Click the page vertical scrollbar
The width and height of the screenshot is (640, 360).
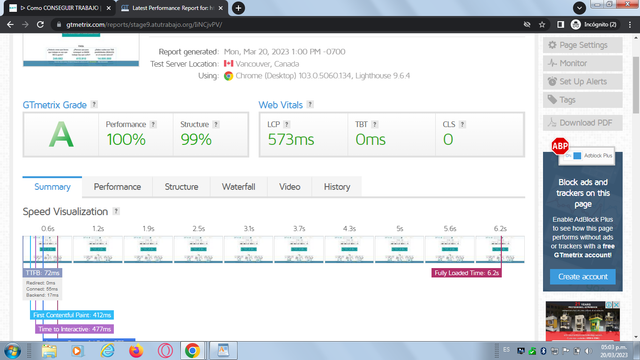[636, 85]
